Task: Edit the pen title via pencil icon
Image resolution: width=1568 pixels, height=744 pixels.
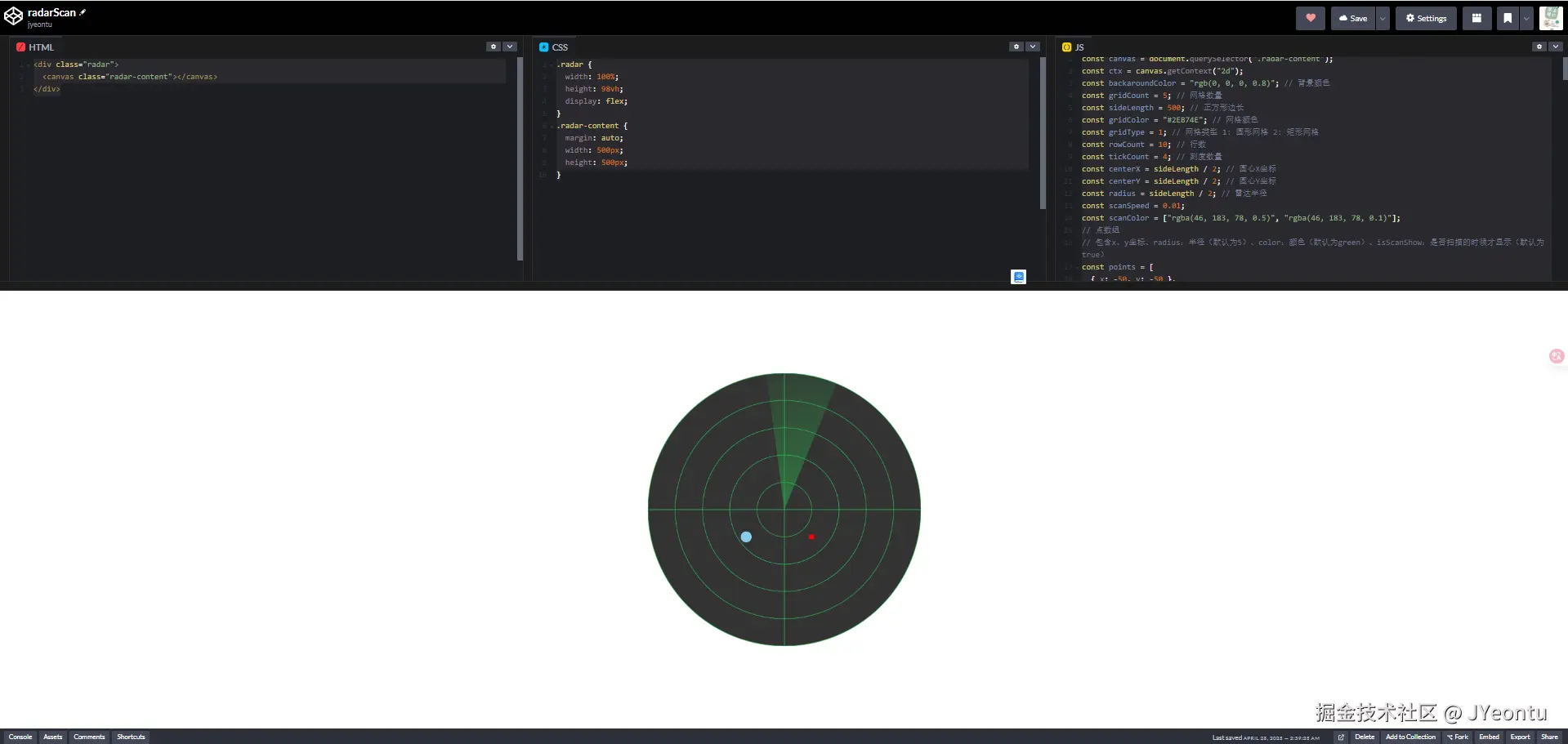Action: [83, 12]
